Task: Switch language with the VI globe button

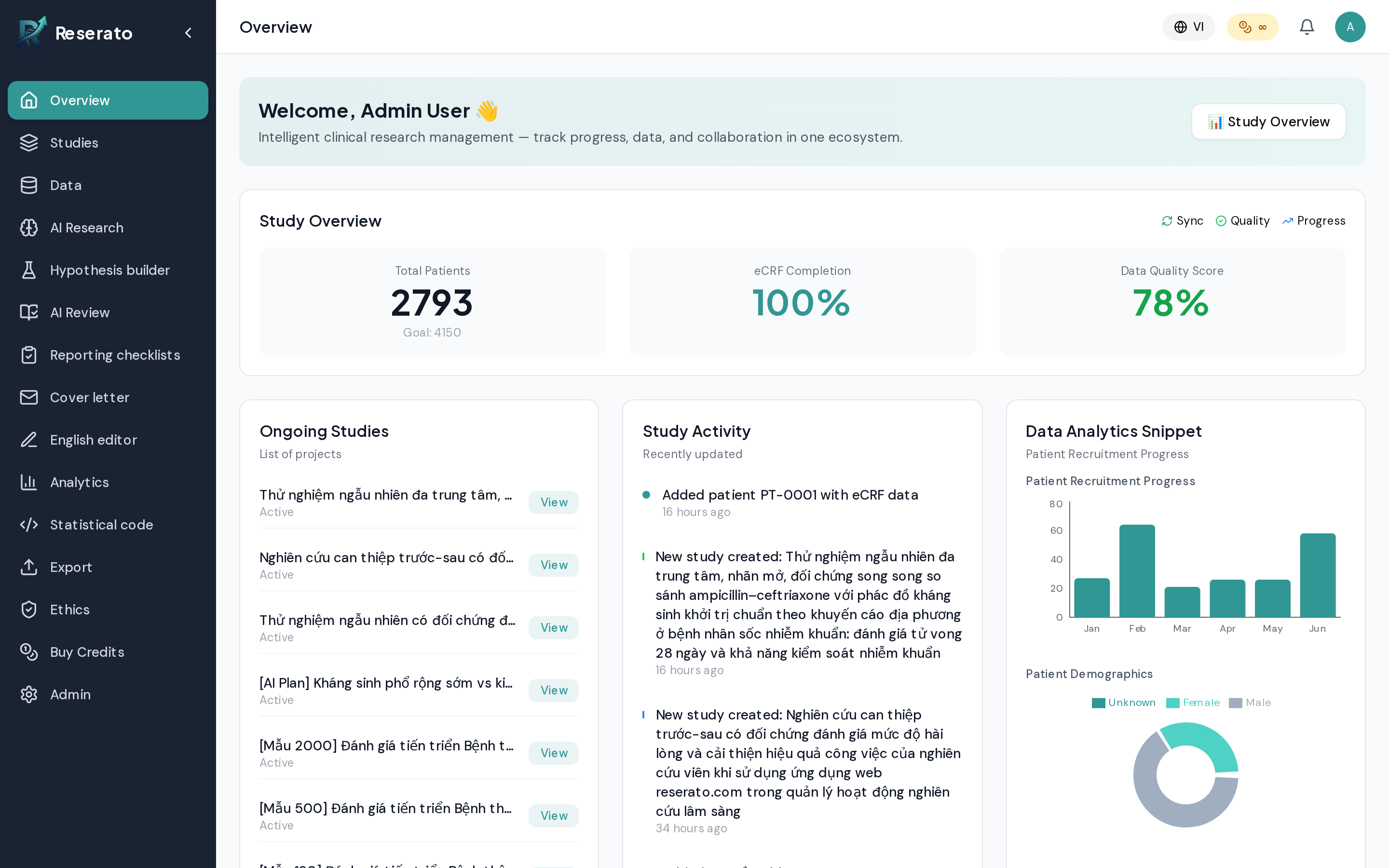Action: (1189, 27)
